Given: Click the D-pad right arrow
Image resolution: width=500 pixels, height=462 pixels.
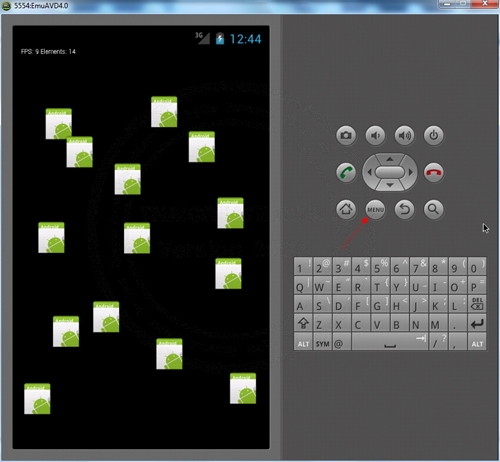Looking at the screenshot, I should click(x=411, y=172).
